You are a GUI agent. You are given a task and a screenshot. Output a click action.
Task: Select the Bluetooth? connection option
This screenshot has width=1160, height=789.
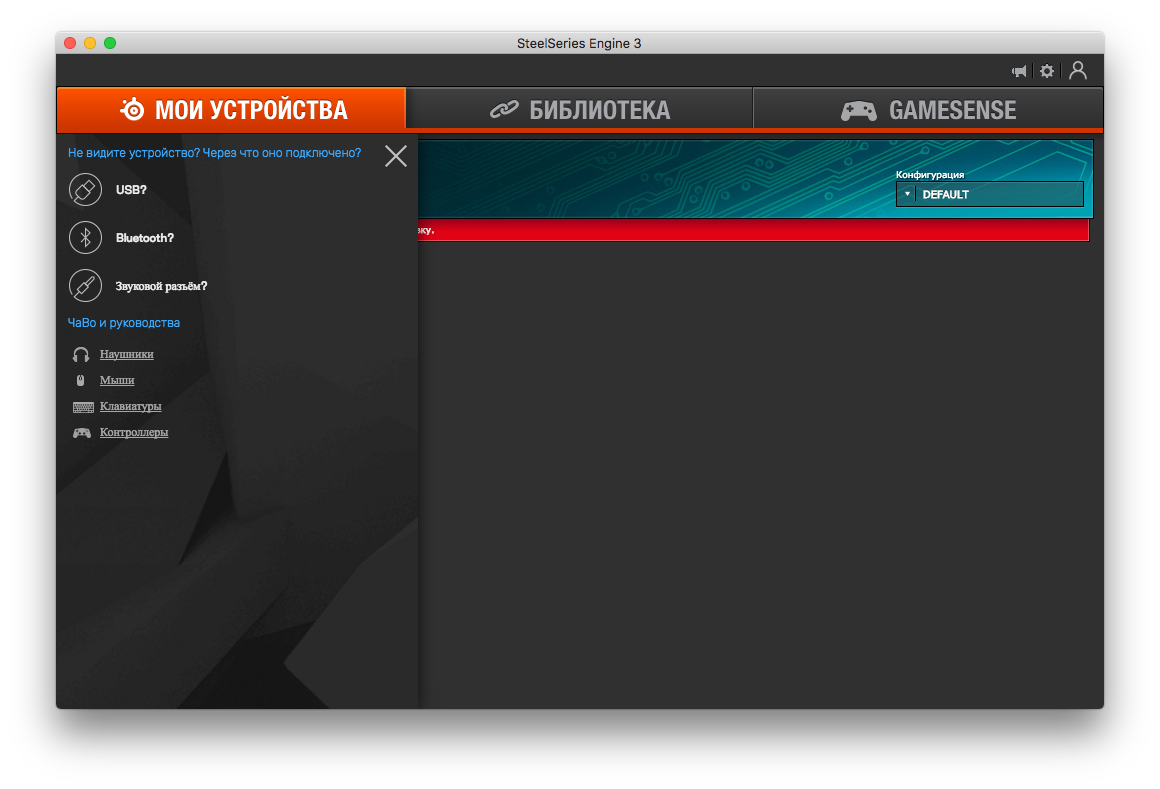point(145,238)
